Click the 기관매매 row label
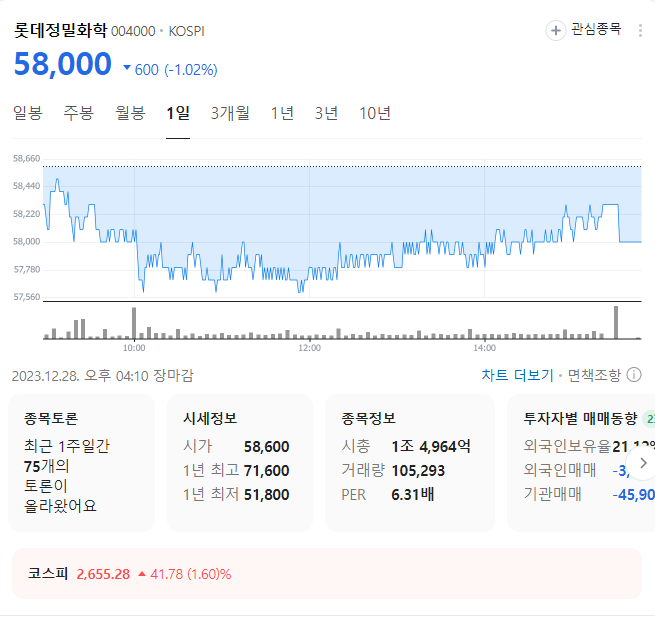Viewport: 655px width, 617px height. pos(552,494)
